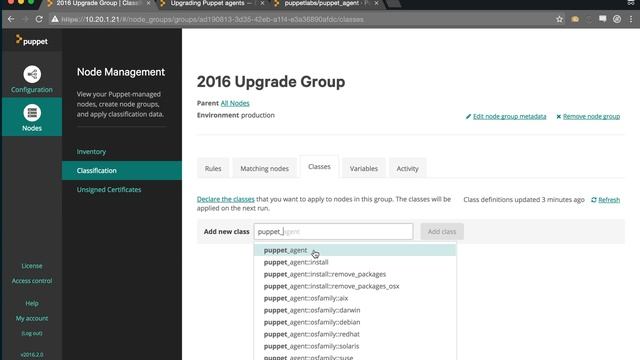This screenshot has height=360, width=640.
Task: Click the insecure connection warning icon
Action: [55, 19]
